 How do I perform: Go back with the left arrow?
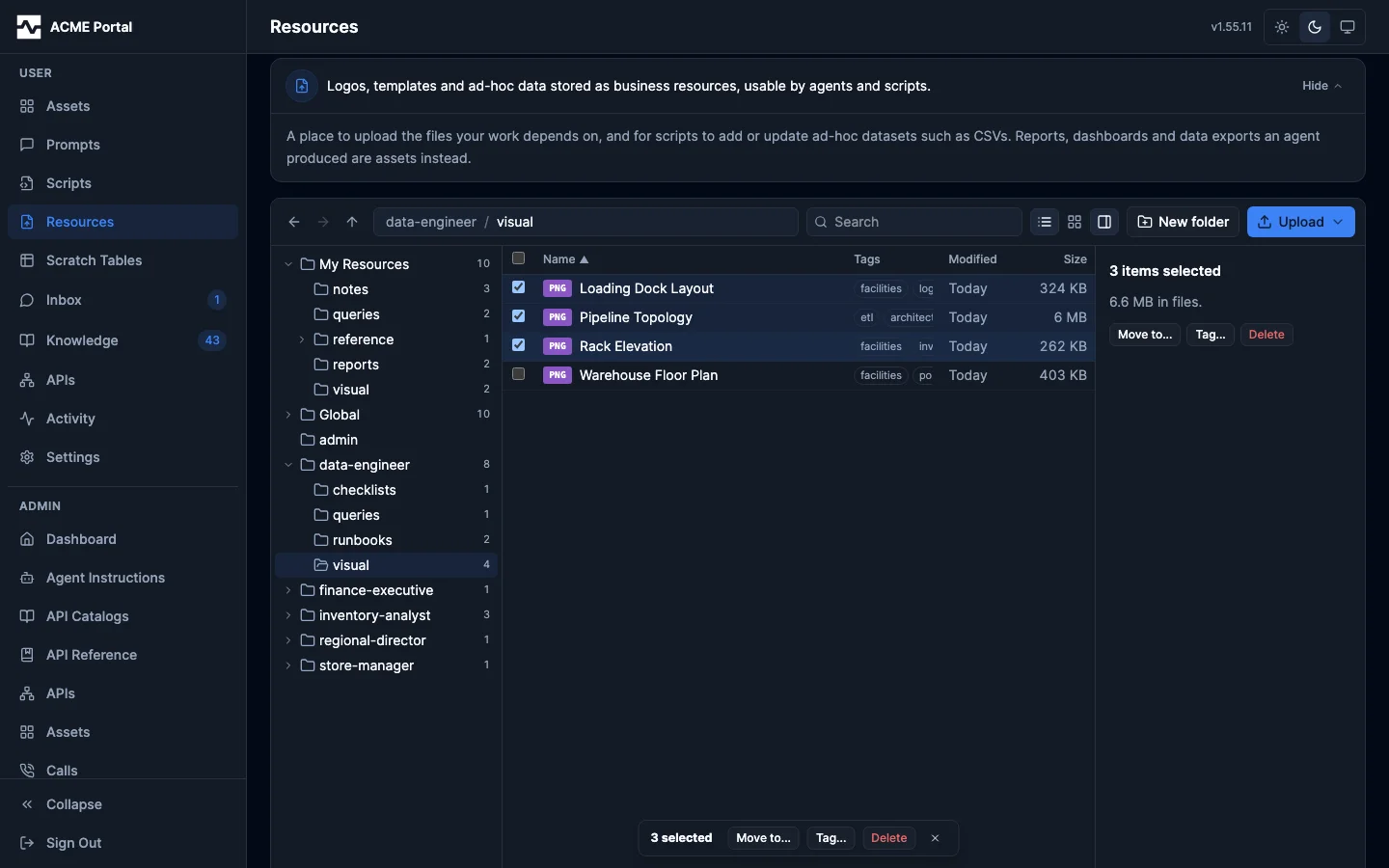(x=294, y=222)
